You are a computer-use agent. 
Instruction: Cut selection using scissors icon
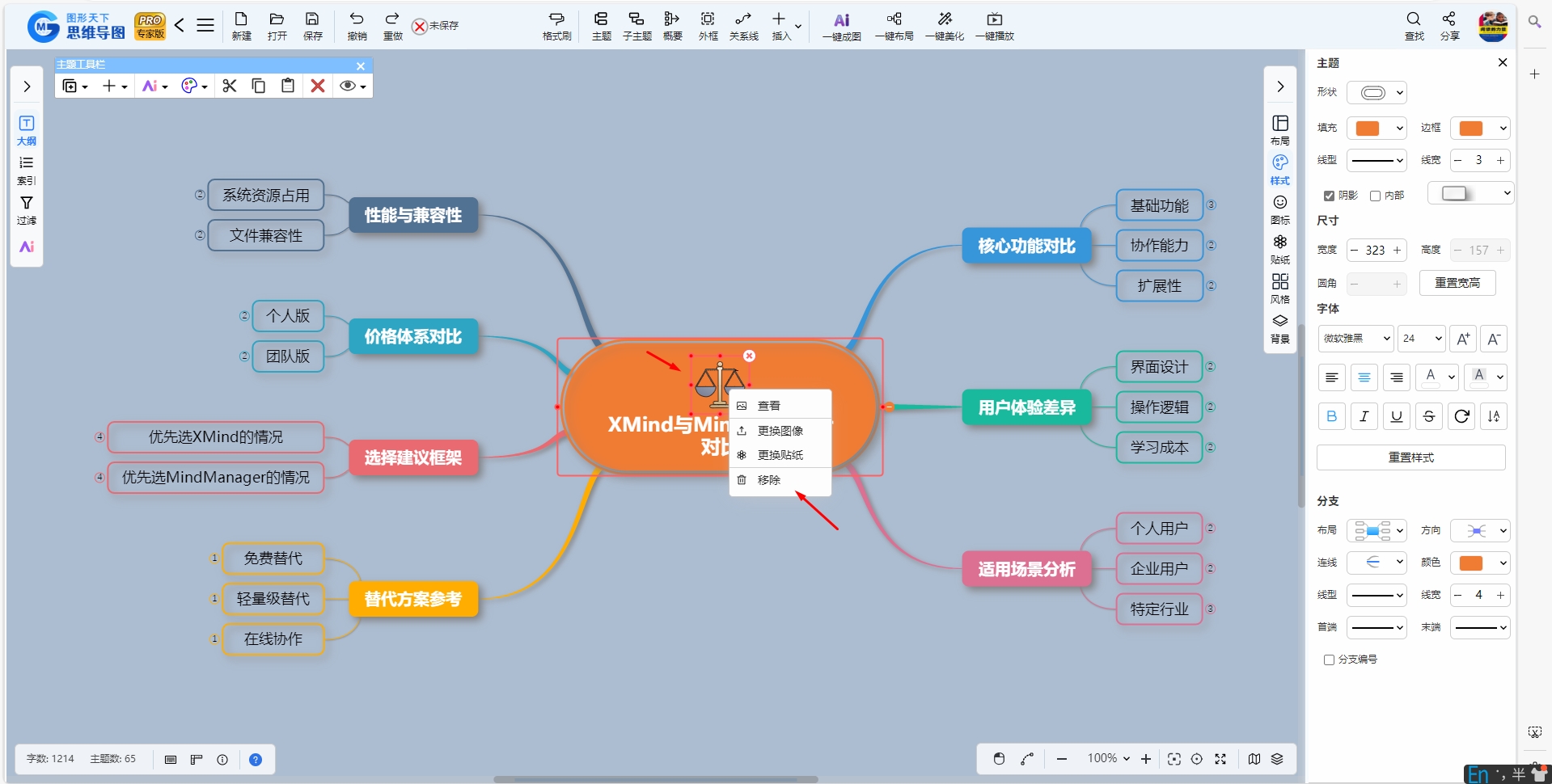click(x=230, y=86)
